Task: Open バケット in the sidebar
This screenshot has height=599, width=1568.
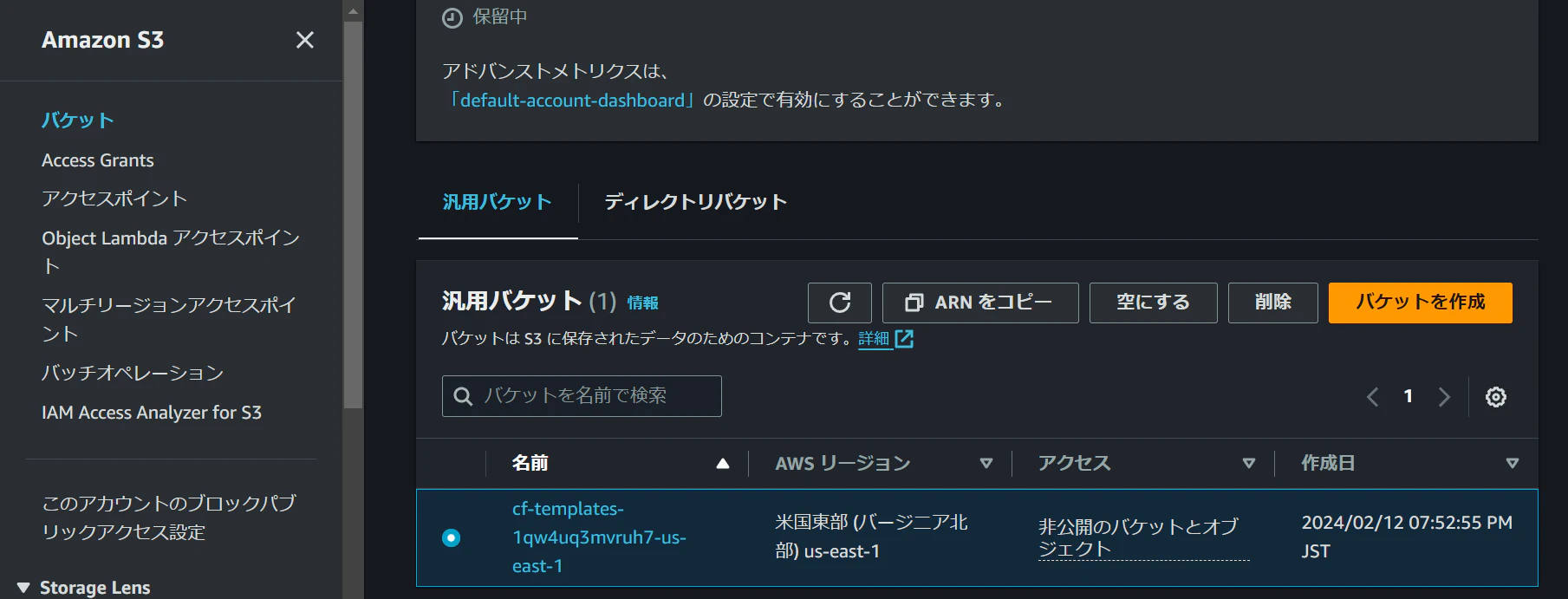Action: (78, 120)
